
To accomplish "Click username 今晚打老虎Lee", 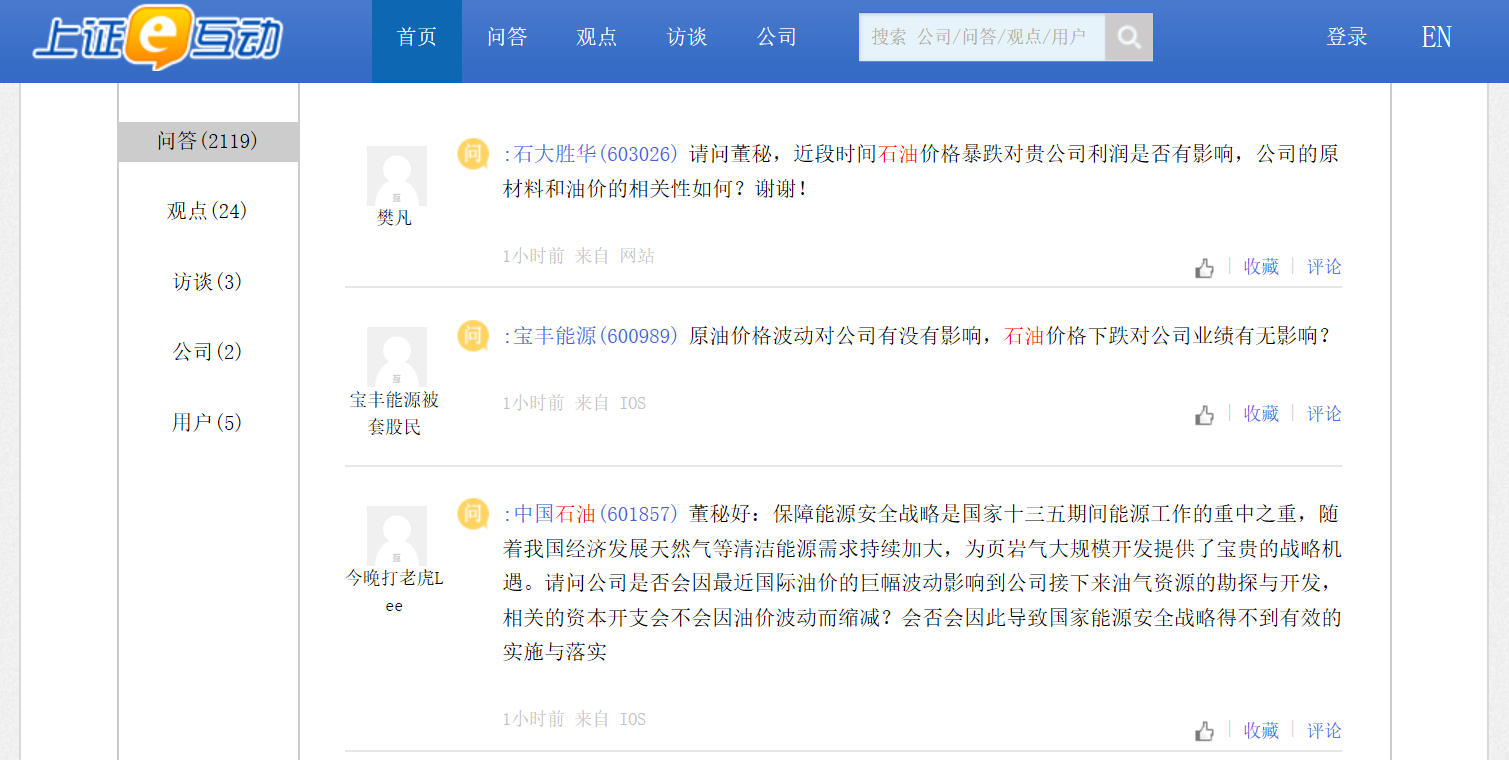I will [x=394, y=591].
